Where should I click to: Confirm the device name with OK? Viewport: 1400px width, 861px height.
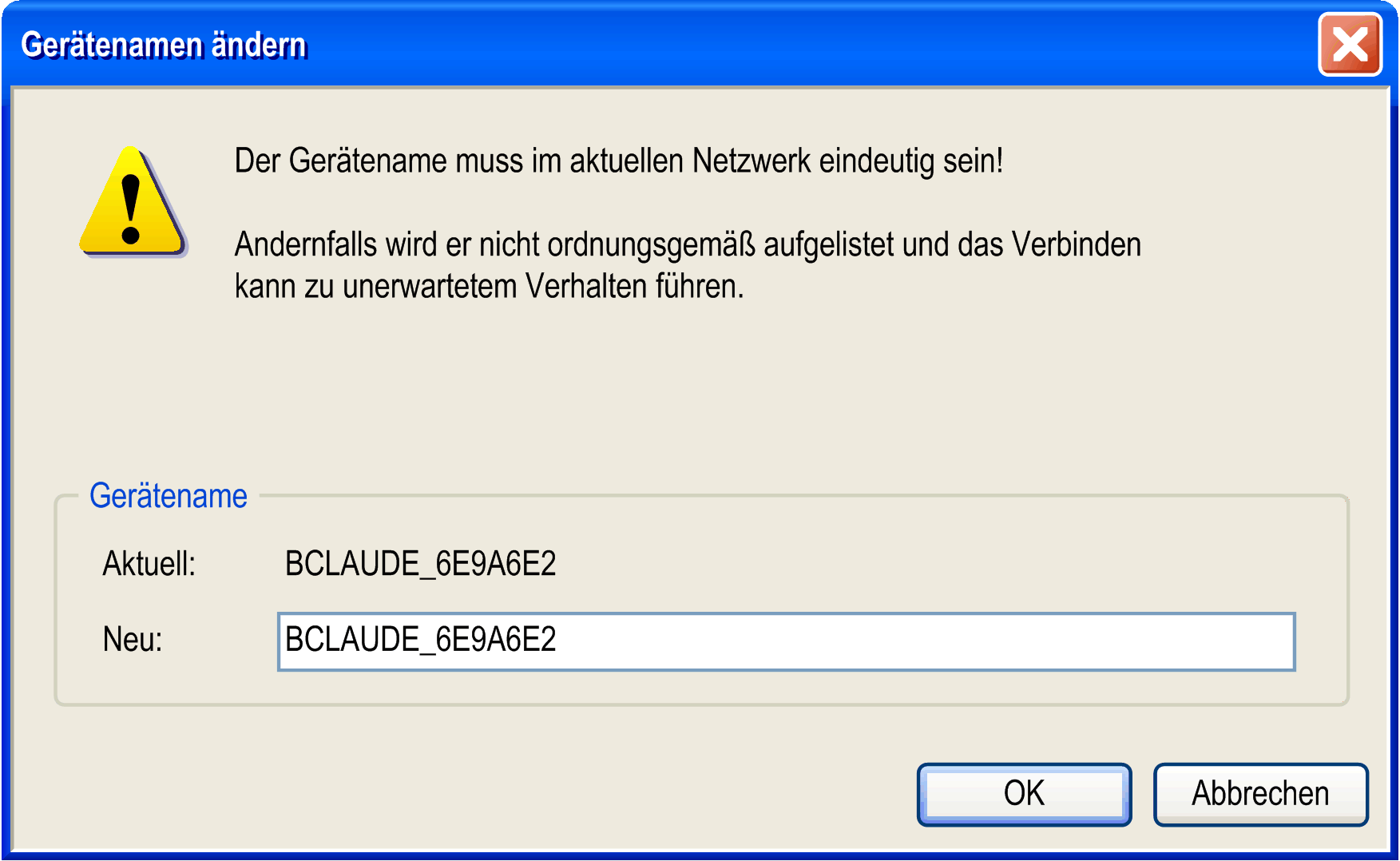point(1024,794)
